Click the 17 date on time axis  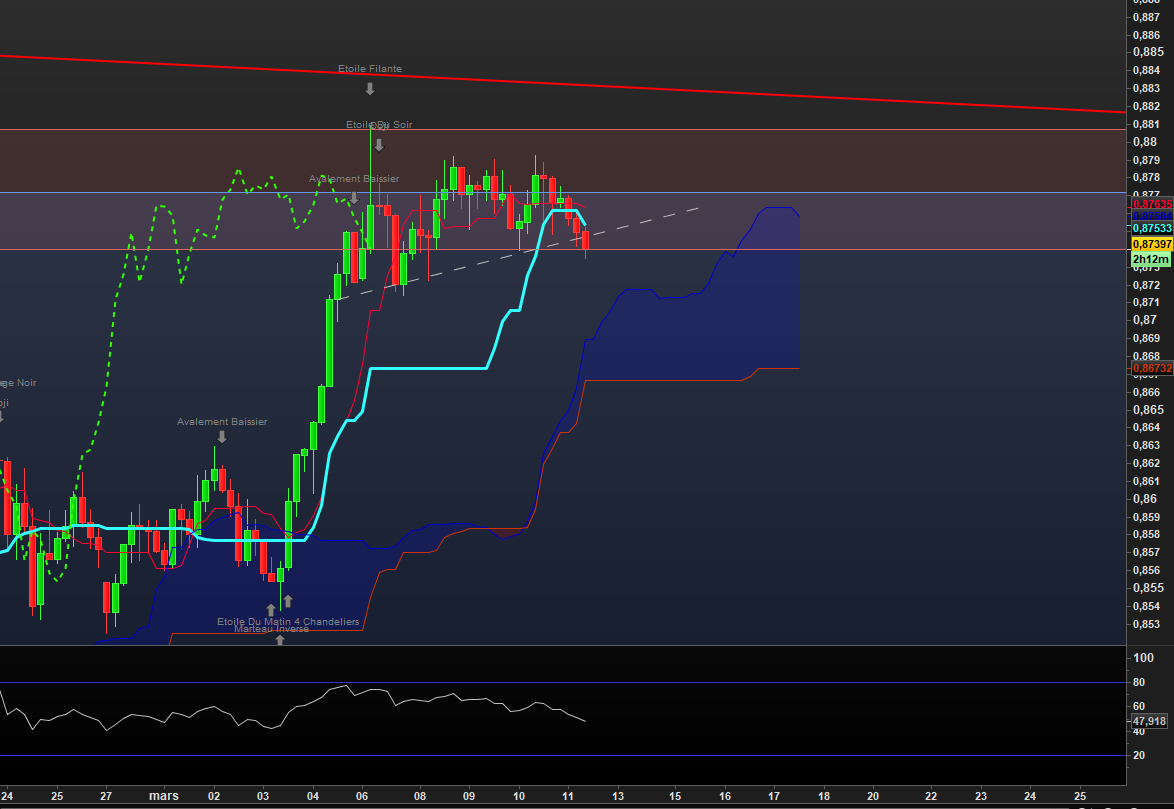774,796
